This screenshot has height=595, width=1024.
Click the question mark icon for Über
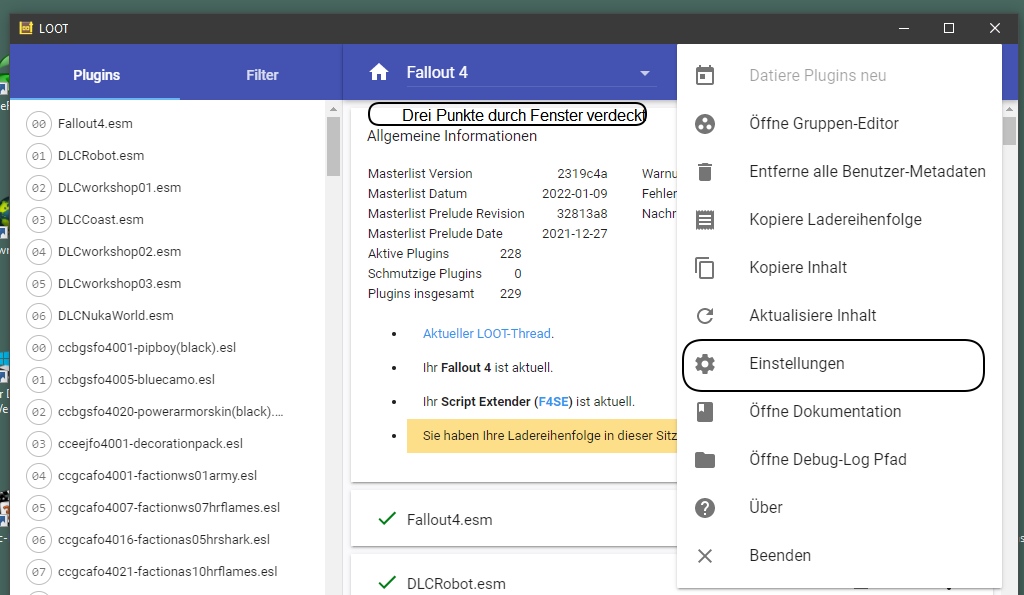coord(705,508)
